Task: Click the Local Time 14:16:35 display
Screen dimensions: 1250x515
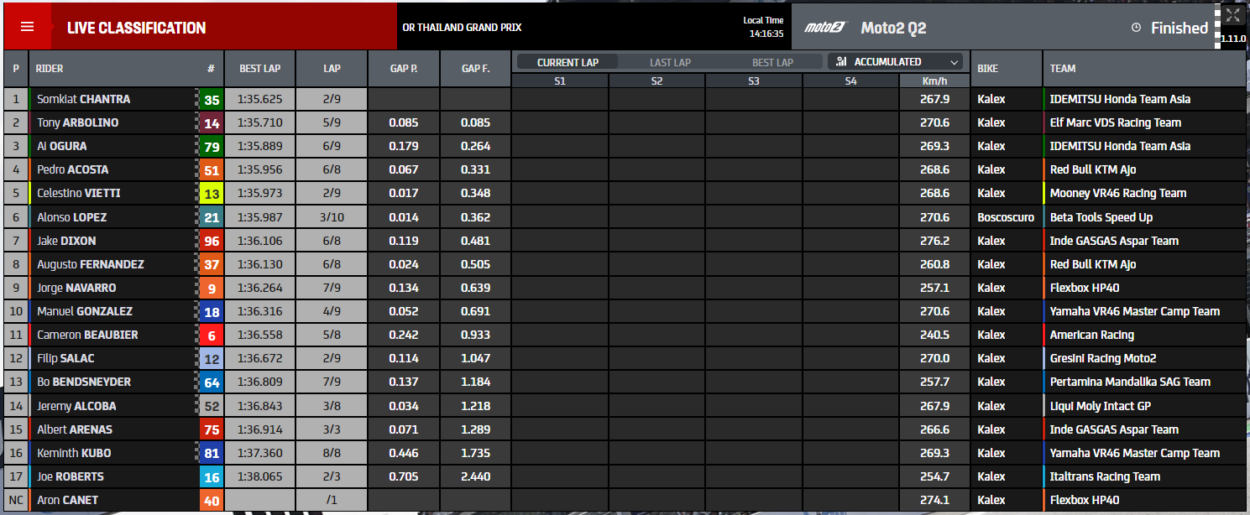Action: click(763, 27)
